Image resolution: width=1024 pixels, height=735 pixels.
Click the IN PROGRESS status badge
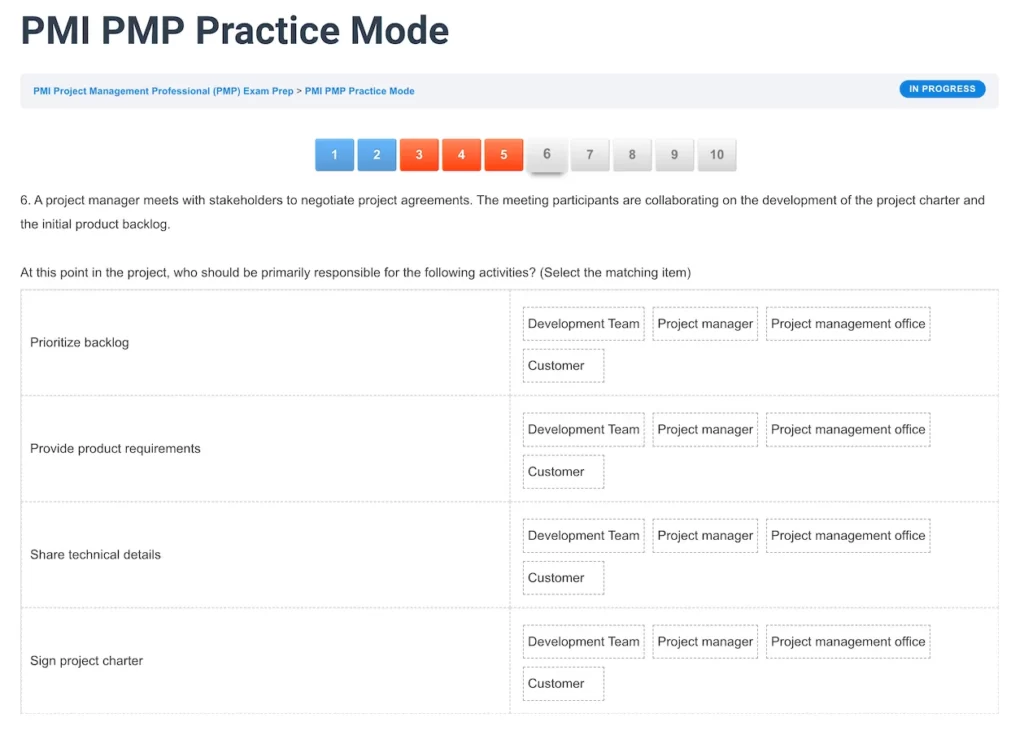pos(941,88)
